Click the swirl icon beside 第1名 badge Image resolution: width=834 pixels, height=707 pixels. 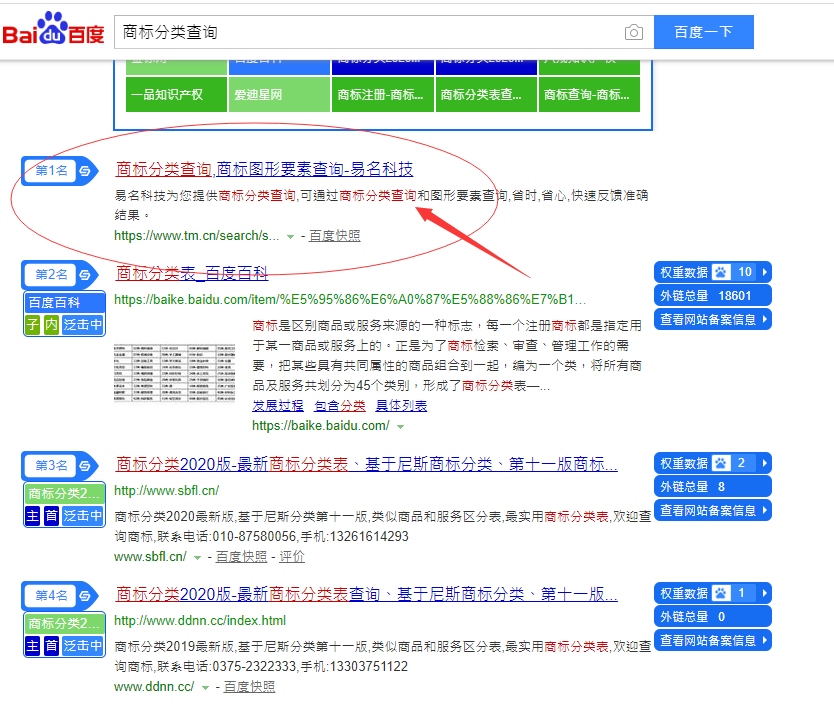[85, 171]
